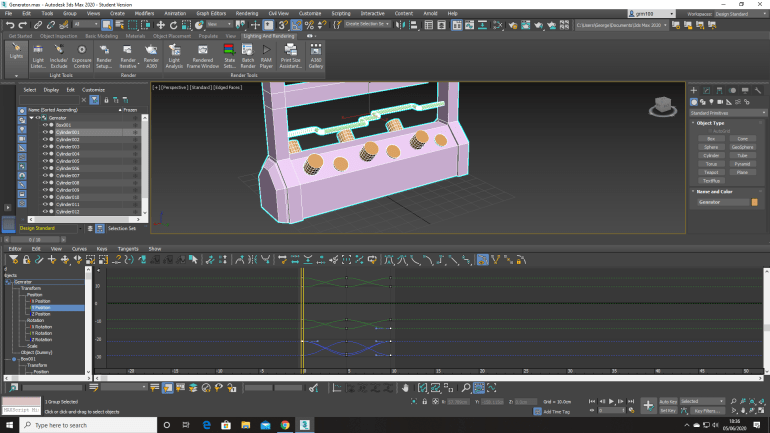Click the orange object color swatch
770x433 pixels.
pos(754,202)
